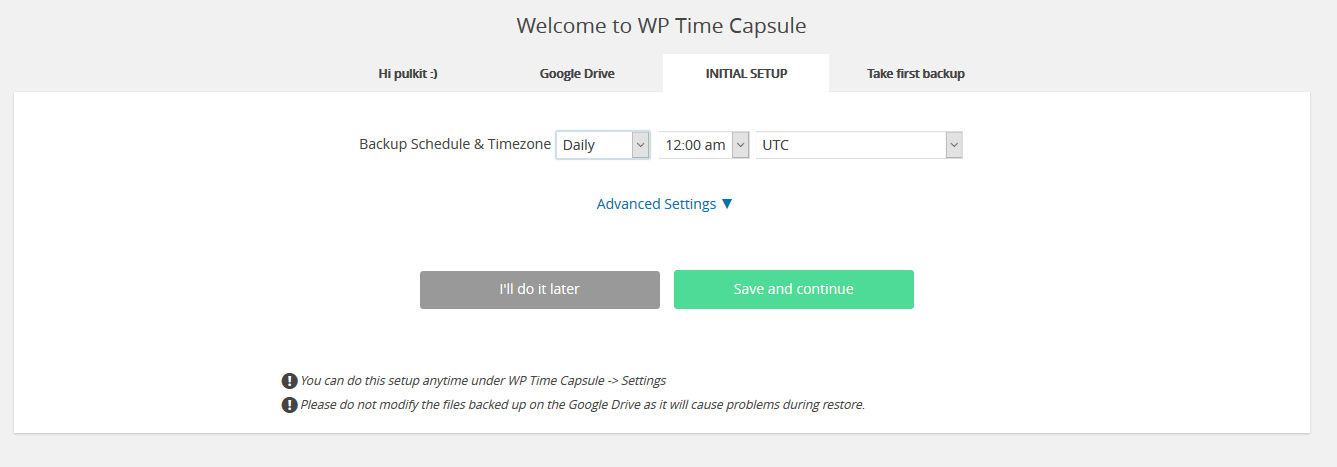The height and width of the screenshot is (467, 1337).
Task: Open the UTC timezone dropdown
Action: click(850, 145)
